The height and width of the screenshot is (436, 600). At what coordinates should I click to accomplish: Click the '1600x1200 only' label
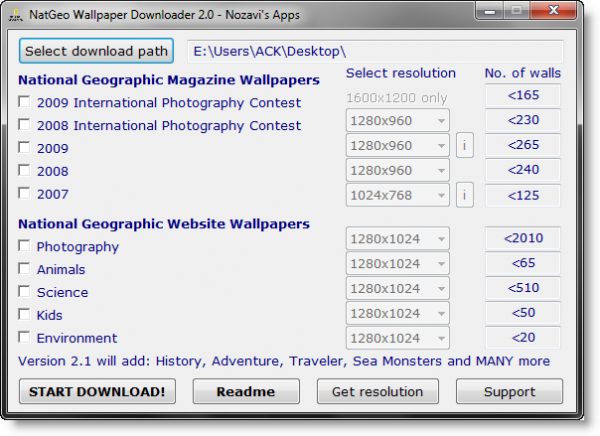[x=397, y=98]
